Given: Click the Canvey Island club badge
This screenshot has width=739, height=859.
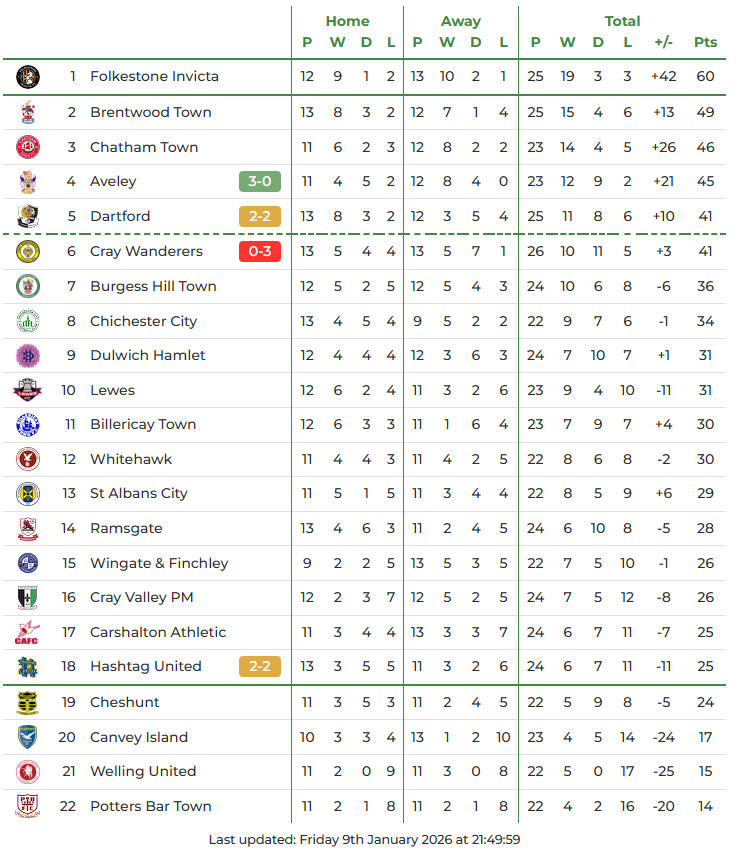Looking at the screenshot, I should click(x=28, y=737).
